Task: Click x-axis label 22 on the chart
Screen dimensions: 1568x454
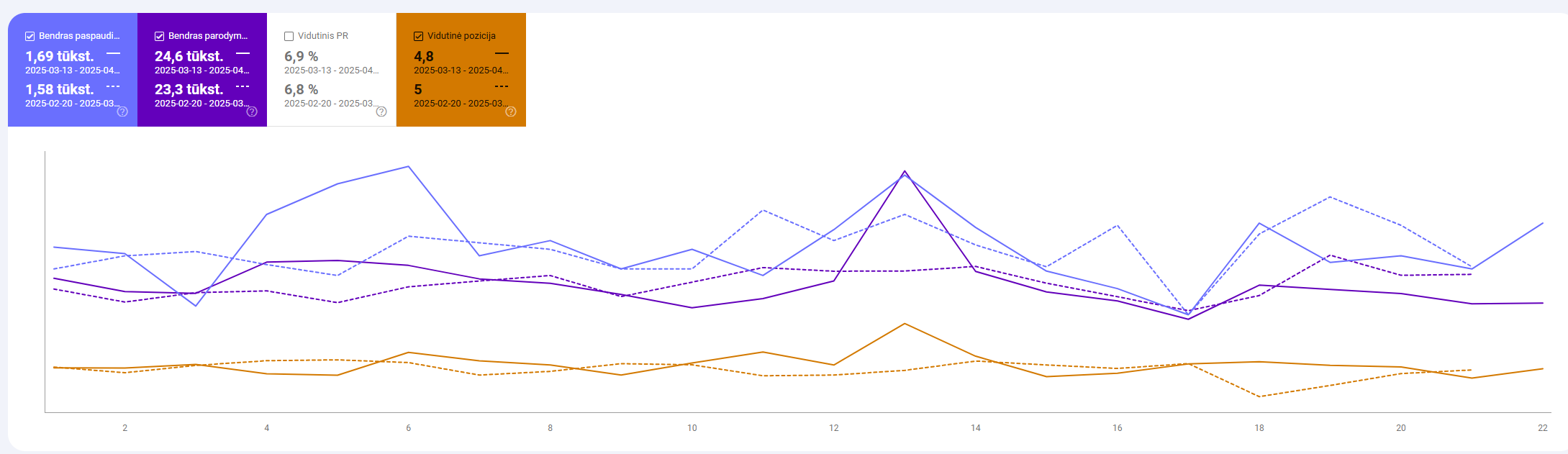Action: (x=1543, y=428)
